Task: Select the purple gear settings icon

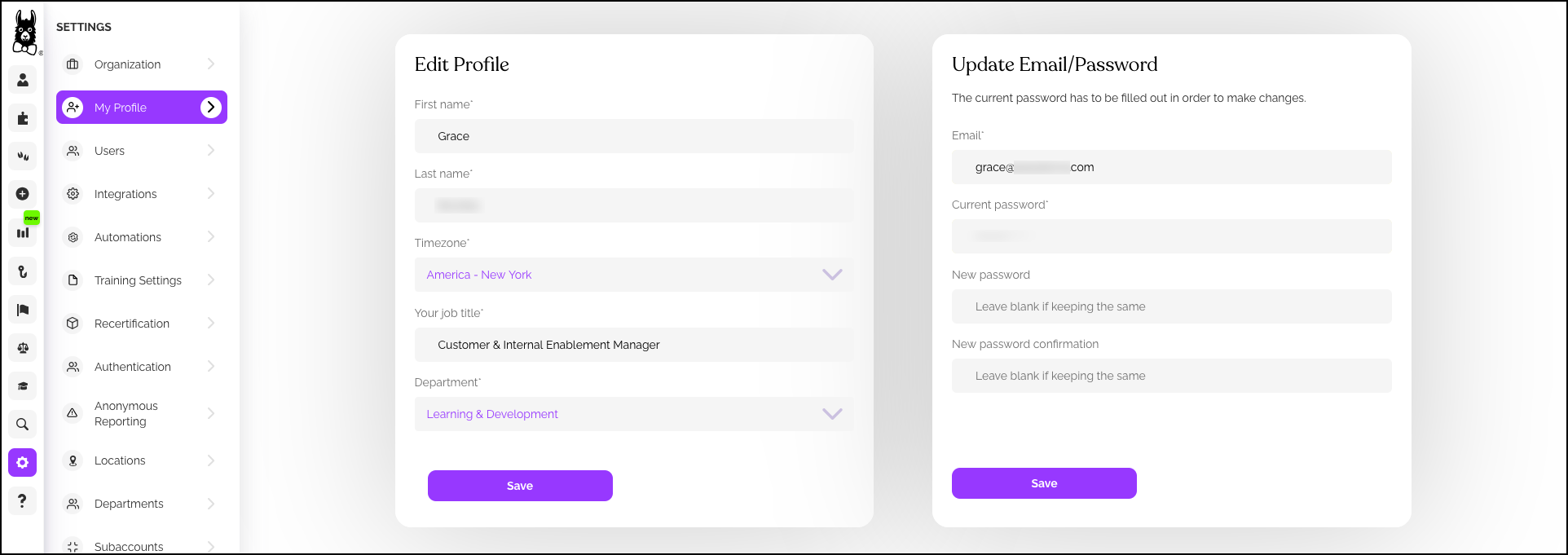Action: click(x=23, y=462)
